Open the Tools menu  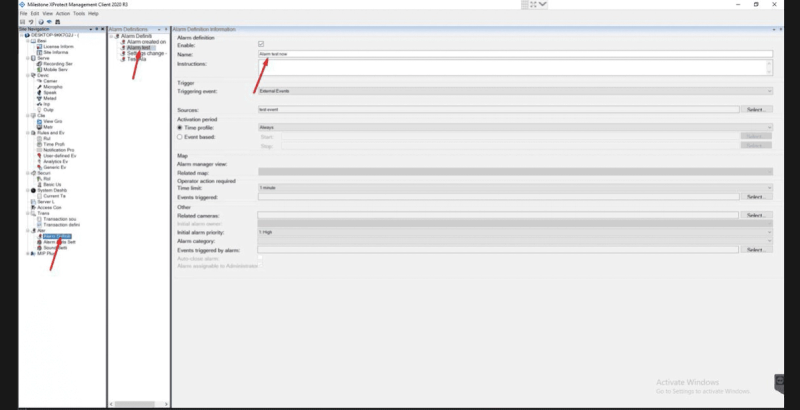[x=79, y=14]
